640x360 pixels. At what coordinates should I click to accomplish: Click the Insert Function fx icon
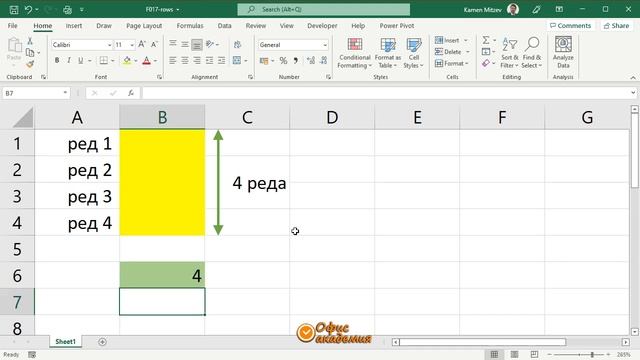pos(131,93)
